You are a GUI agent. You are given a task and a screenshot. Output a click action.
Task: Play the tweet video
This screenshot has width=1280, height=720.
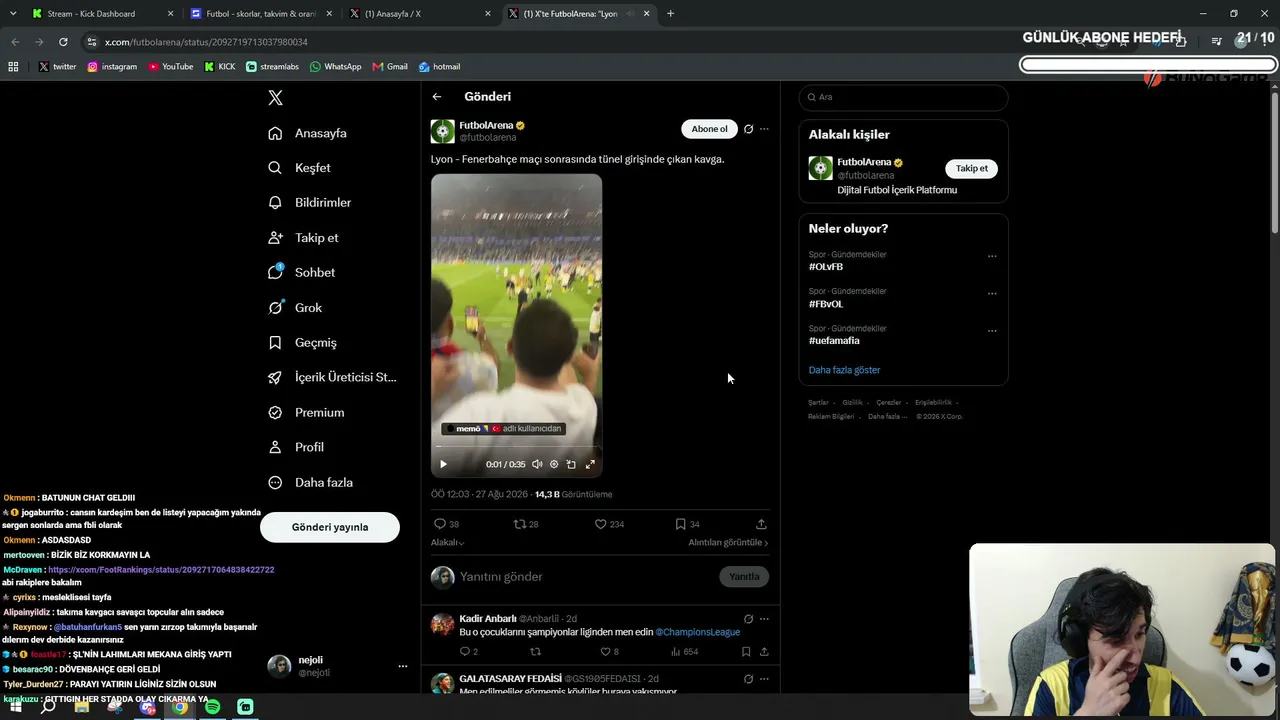pos(443,464)
